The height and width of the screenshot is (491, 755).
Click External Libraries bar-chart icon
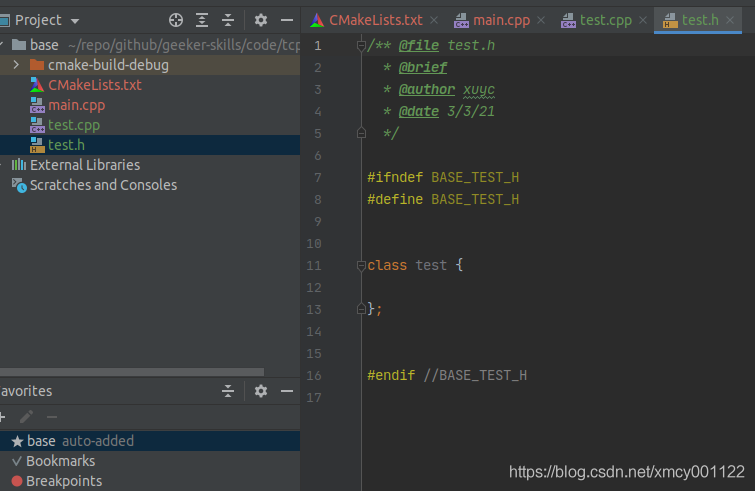click(19, 165)
